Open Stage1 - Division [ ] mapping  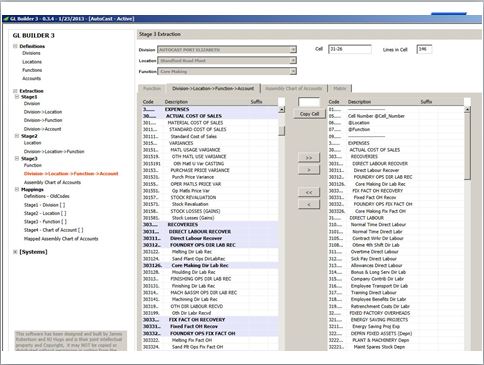[44, 205]
